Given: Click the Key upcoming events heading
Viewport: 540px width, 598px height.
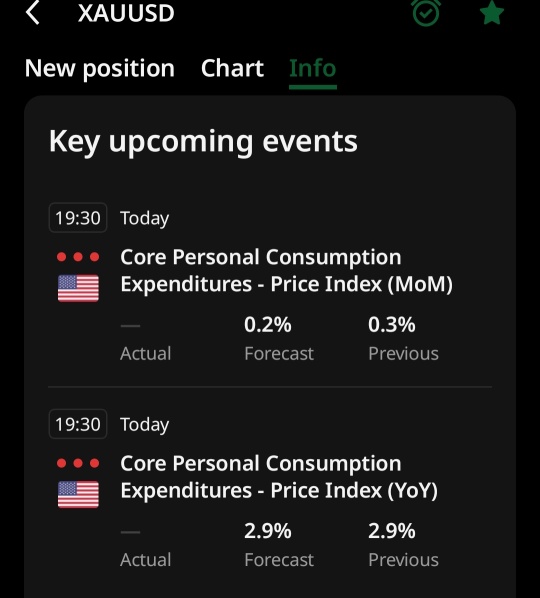Looking at the screenshot, I should (203, 142).
